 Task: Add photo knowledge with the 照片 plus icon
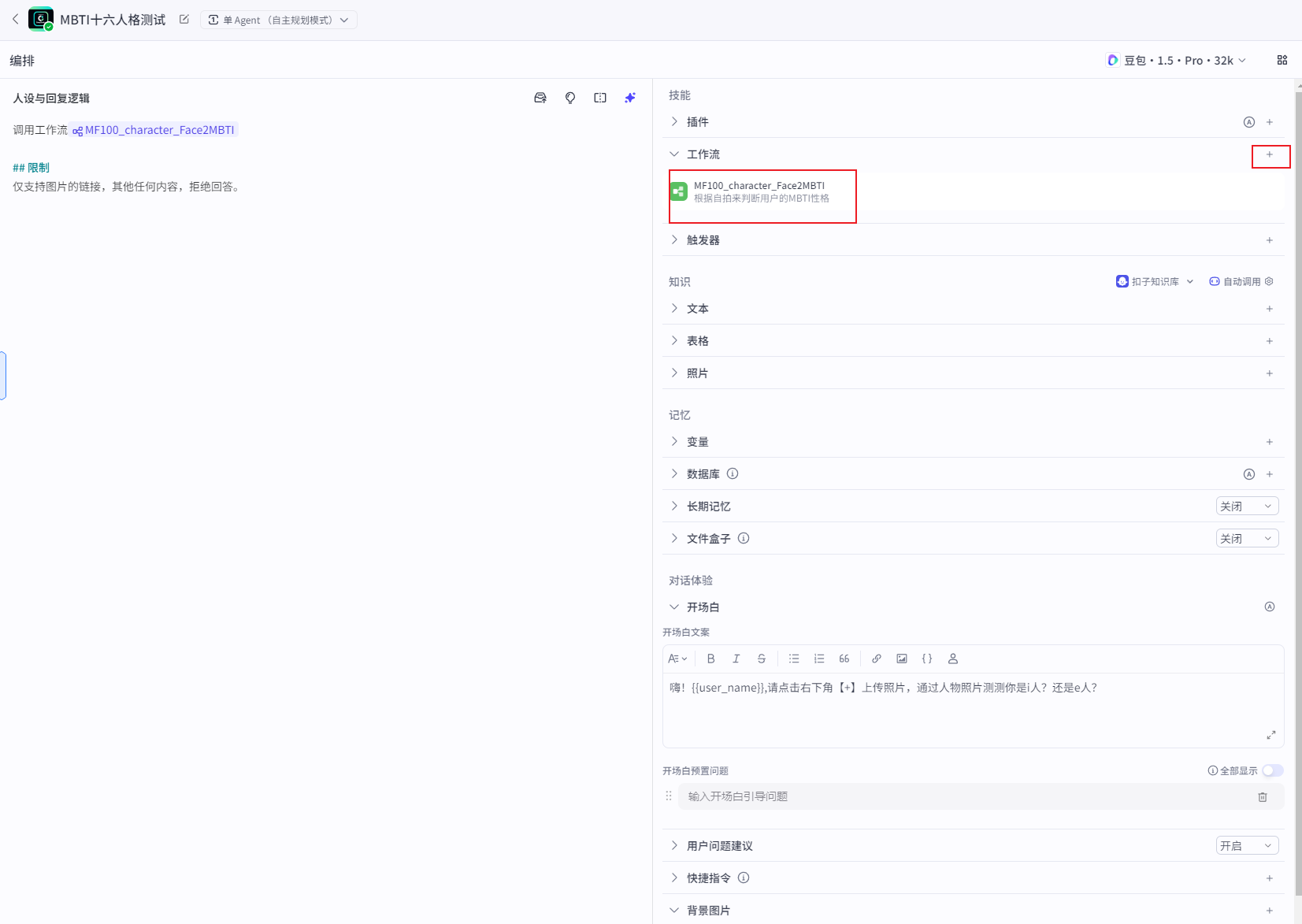click(1270, 373)
